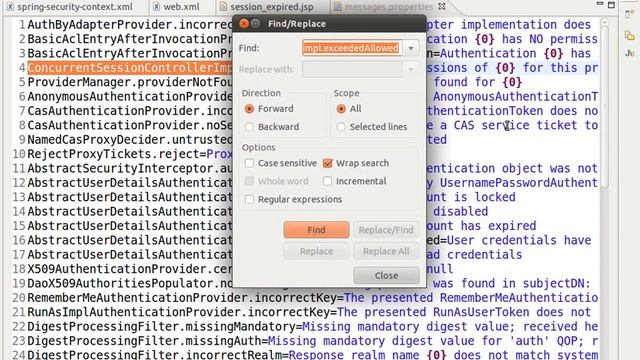Select the messages.properties tab
Viewport: 640px width, 360px height.
pyautogui.click(x=389, y=7)
